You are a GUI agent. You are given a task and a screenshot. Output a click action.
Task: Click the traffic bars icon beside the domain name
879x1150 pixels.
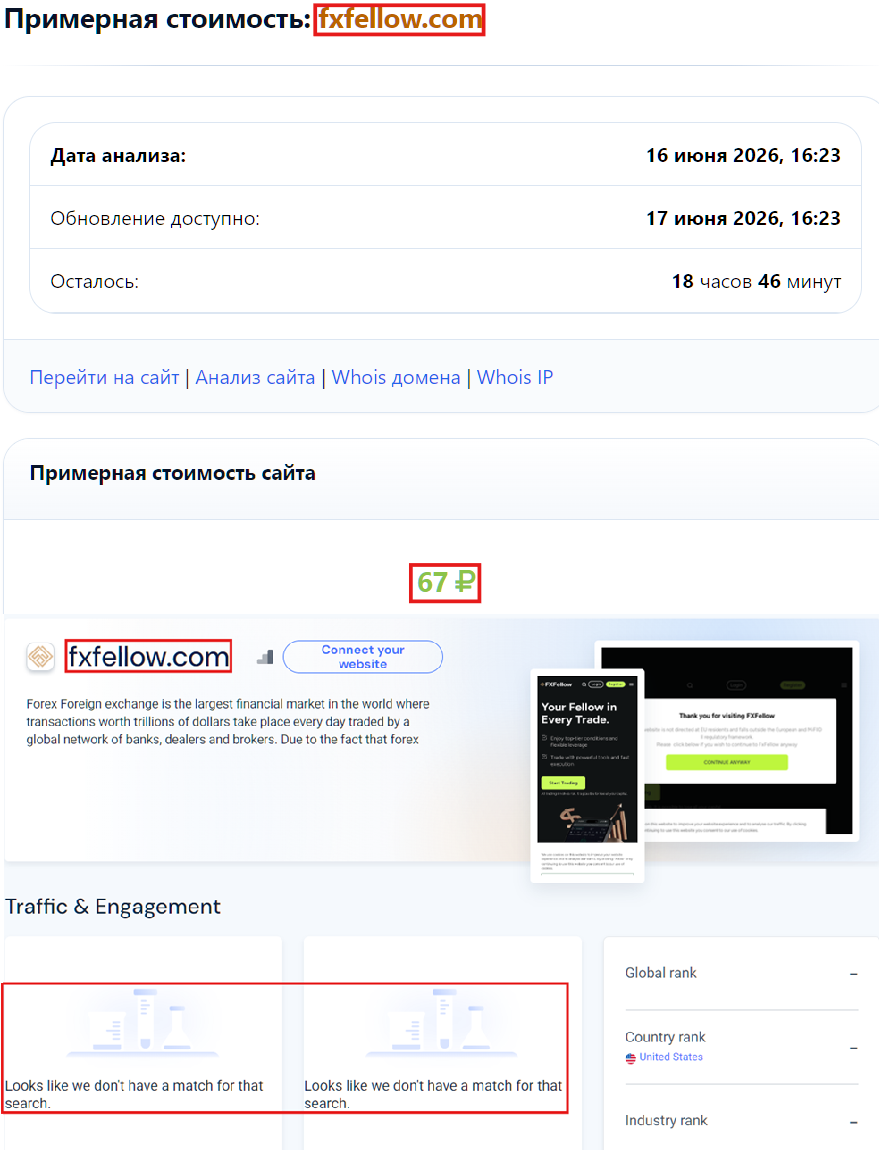coord(266,657)
